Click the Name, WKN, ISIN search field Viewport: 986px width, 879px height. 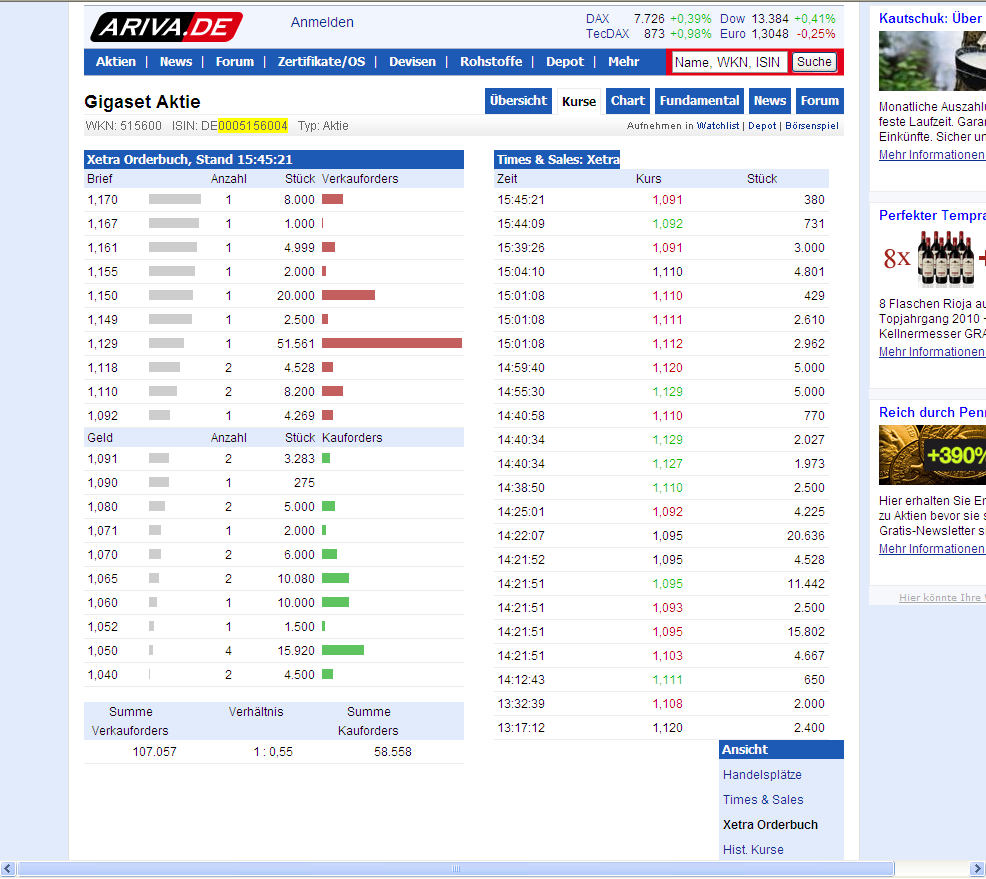tap(728, 62)
